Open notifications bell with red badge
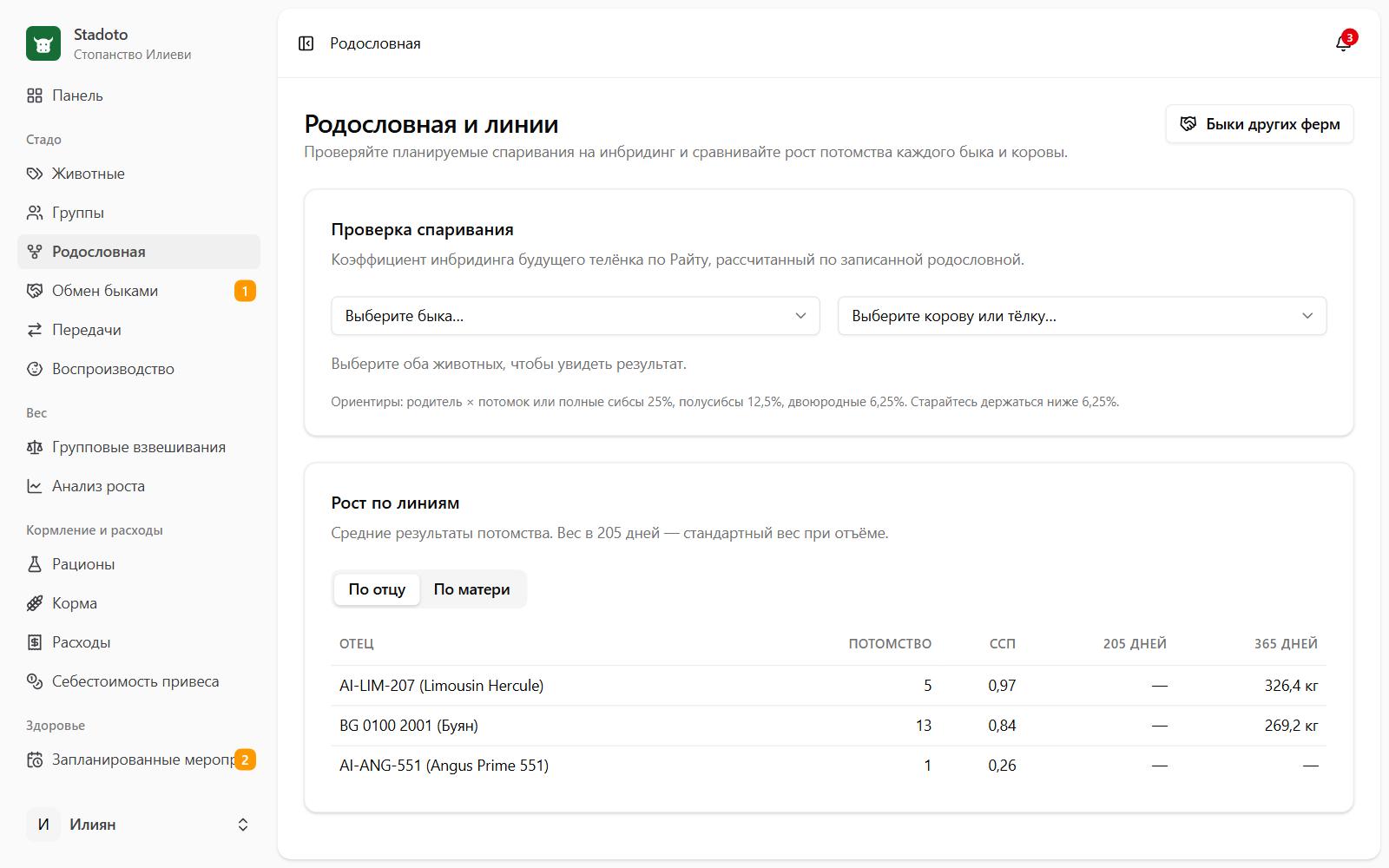This screenshot has height=868, width=1389. 1344,43
